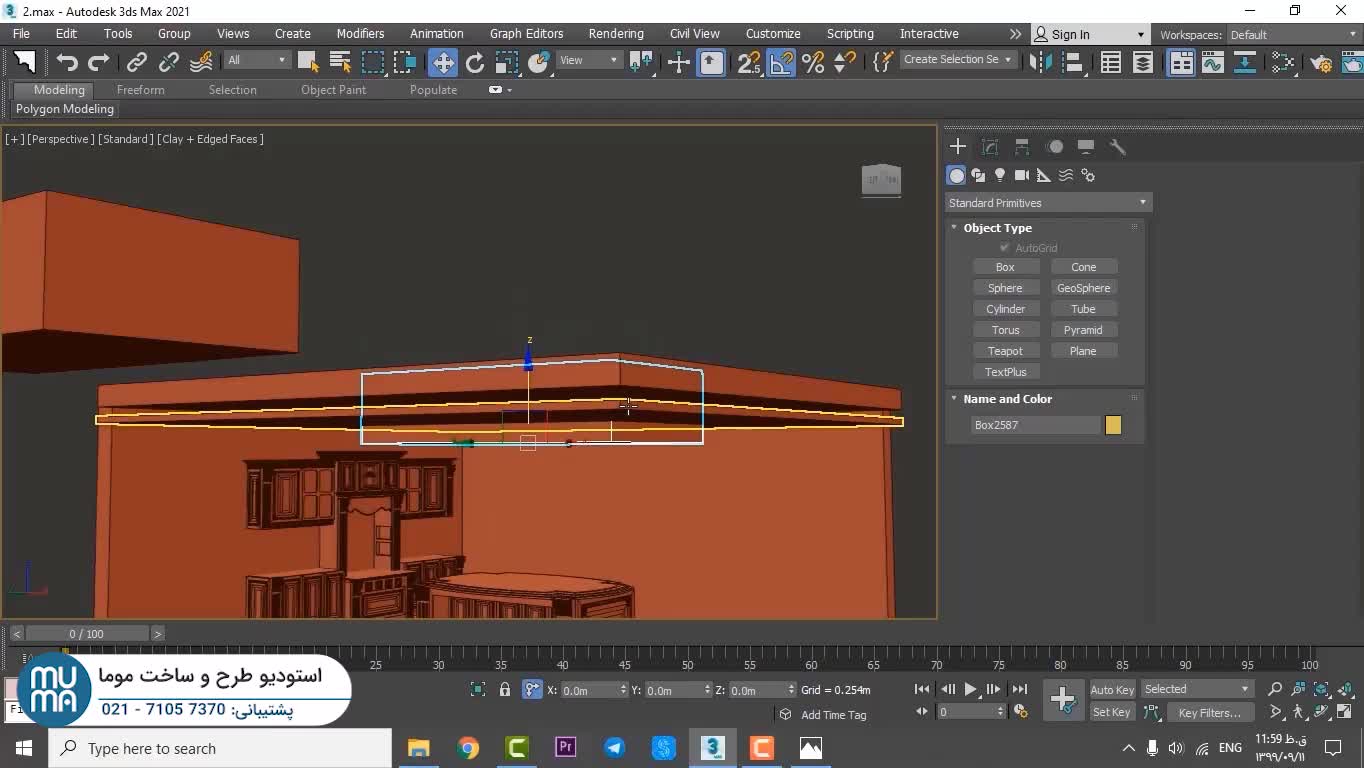The width and height of the screenshot is (1364, 768).
Task: Choose the Cameras category icon
Action: tap(1021, 175)
